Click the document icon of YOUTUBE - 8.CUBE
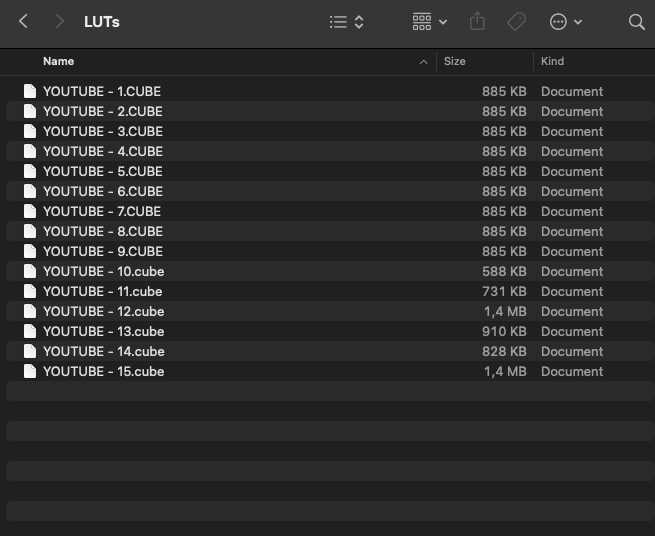This screenshot has height=536, width=655. pyautogui.click(x=30, y=231)
